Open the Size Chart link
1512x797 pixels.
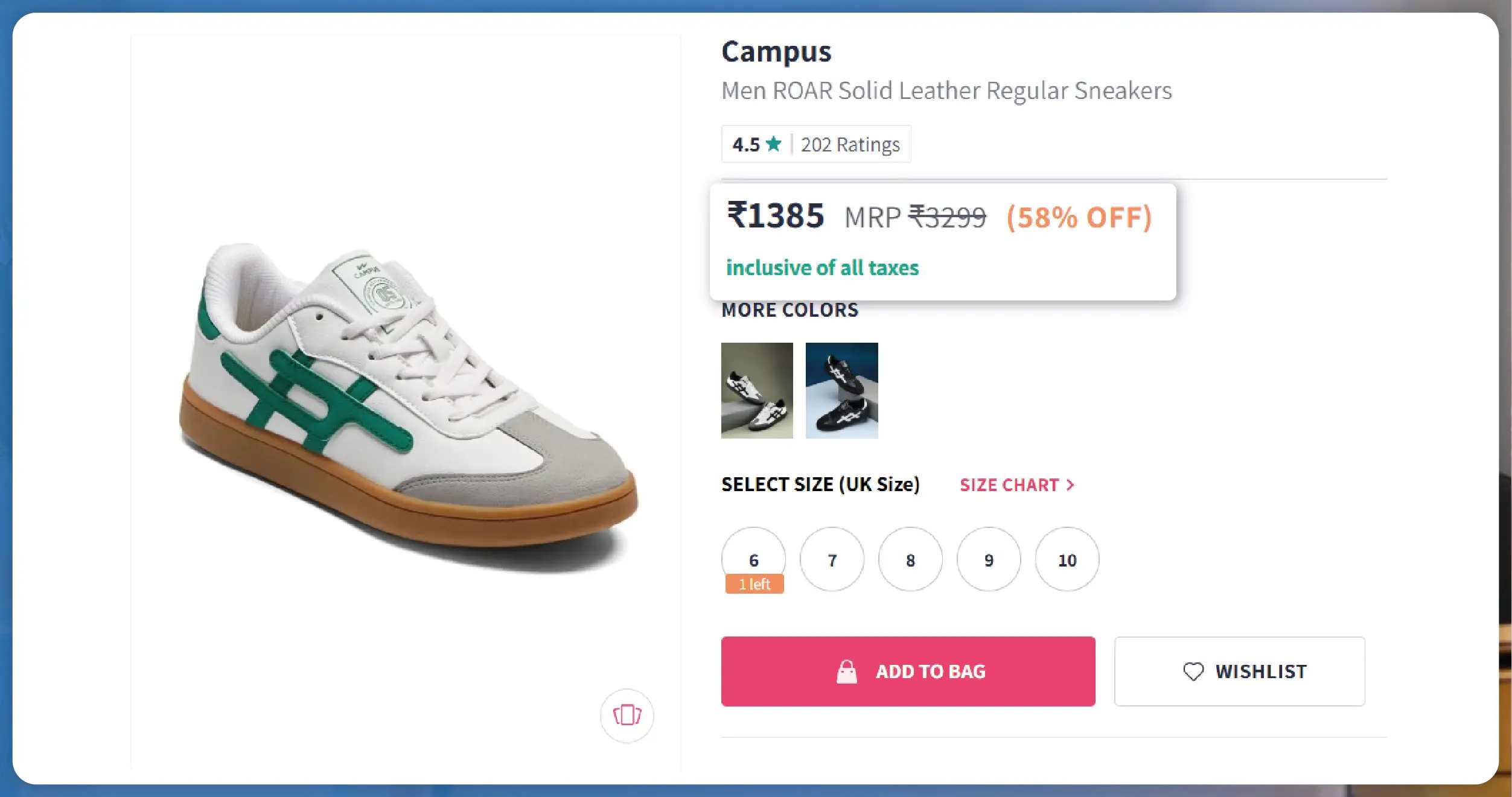click(x=1009, y=485)
